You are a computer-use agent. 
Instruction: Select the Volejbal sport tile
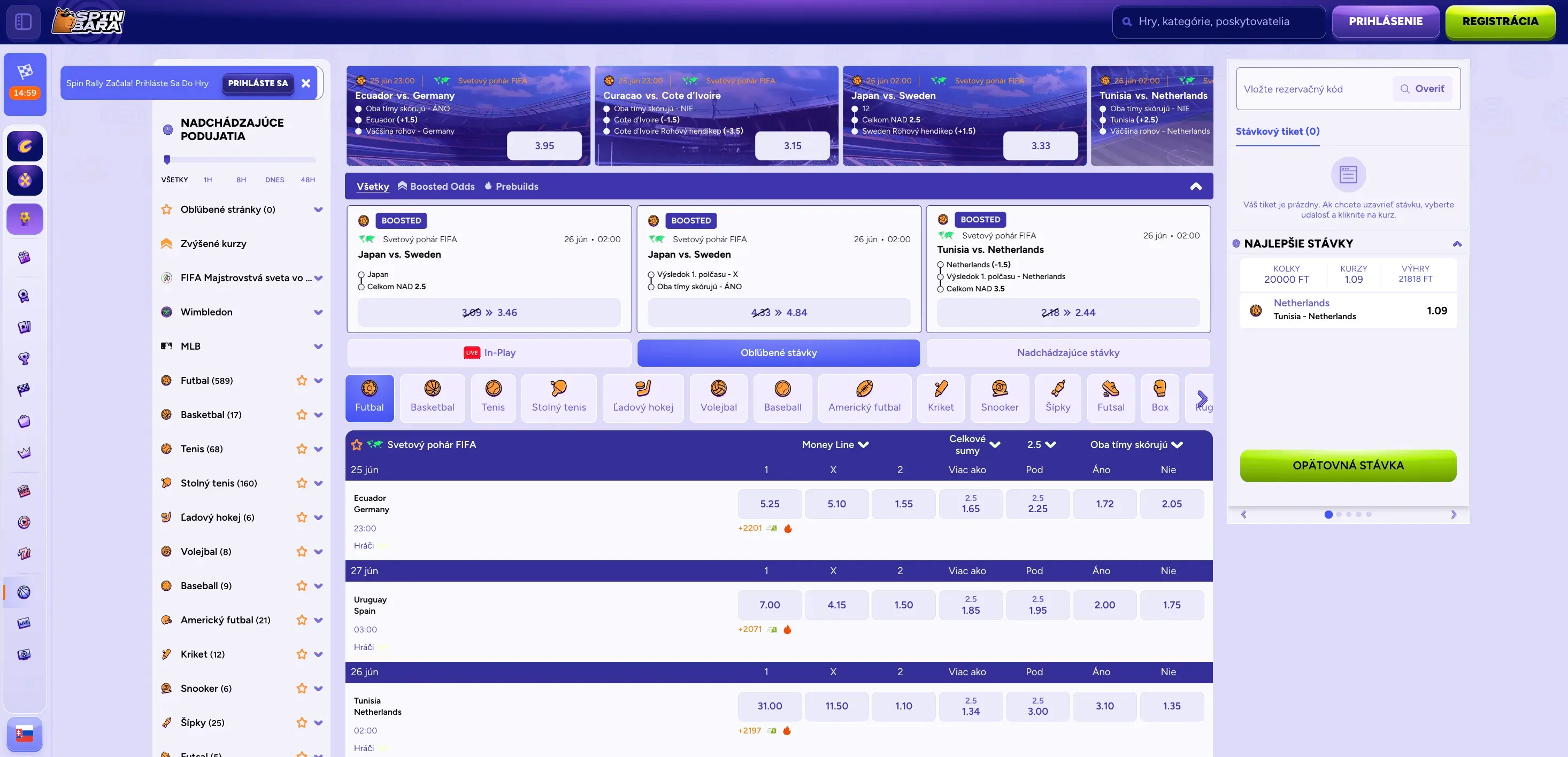click(x=718, y=398)
